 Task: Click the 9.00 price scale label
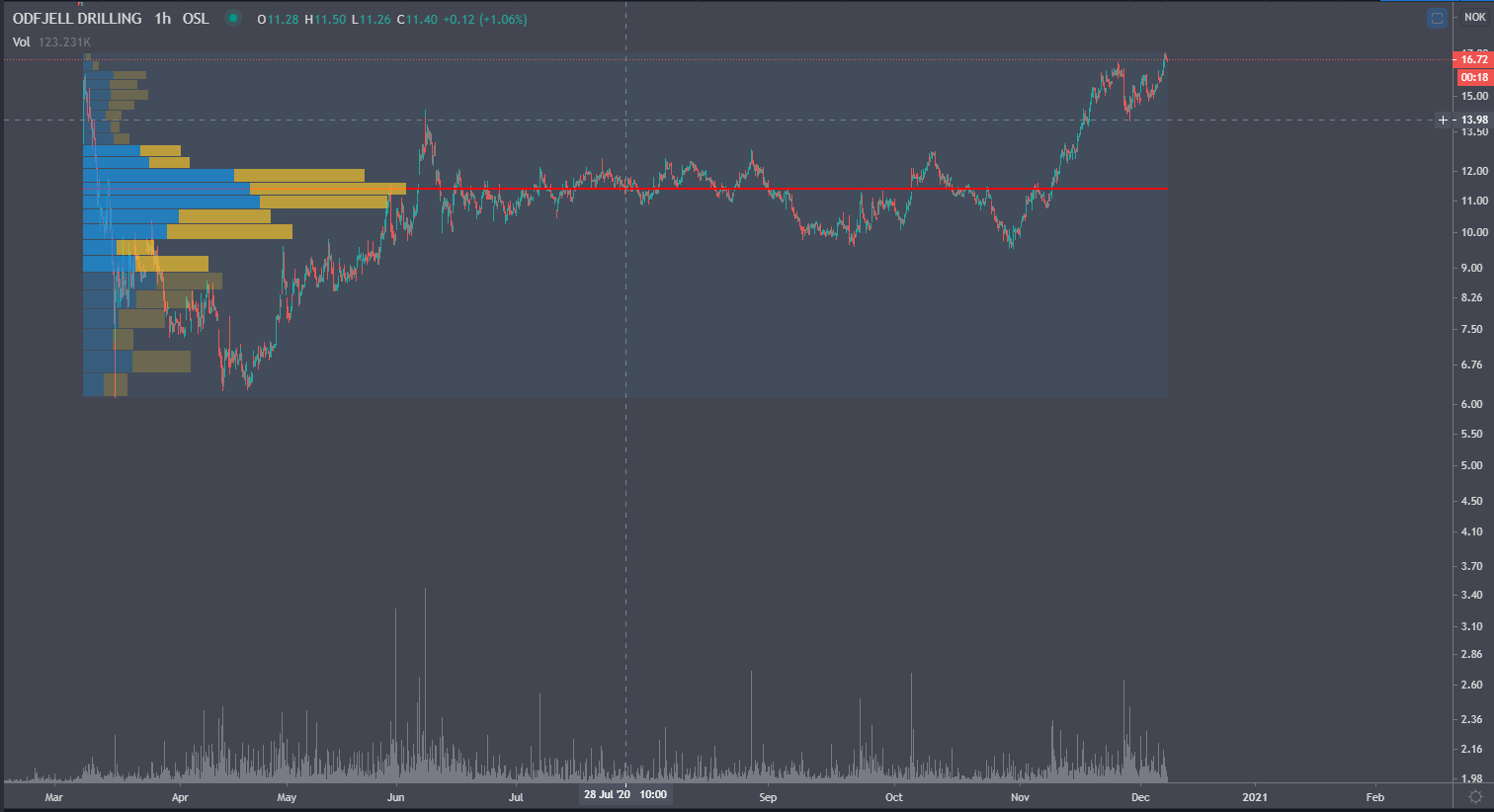click(1472, 268)
